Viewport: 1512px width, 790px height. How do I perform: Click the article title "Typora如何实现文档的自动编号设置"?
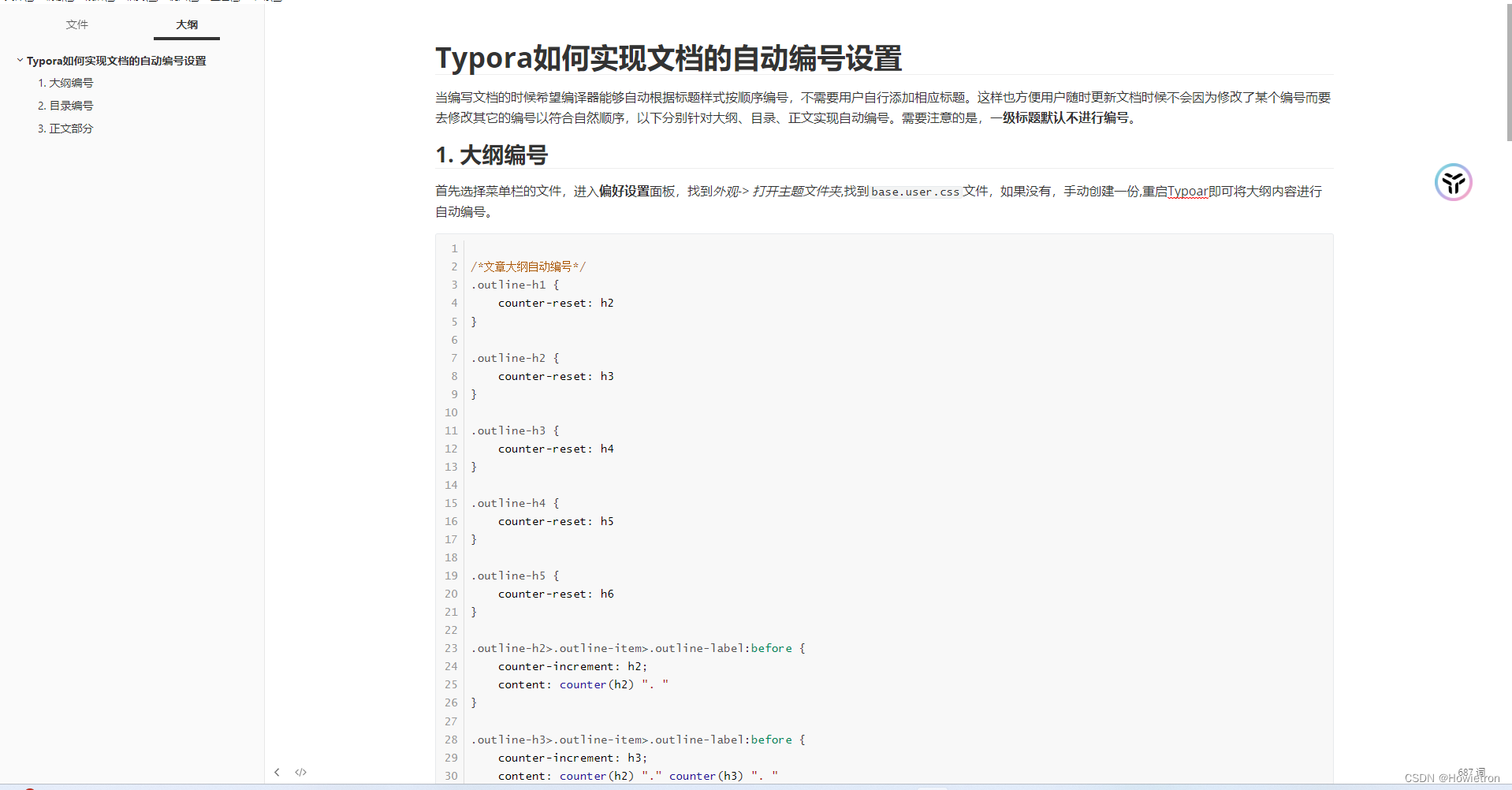coord(669,58)
